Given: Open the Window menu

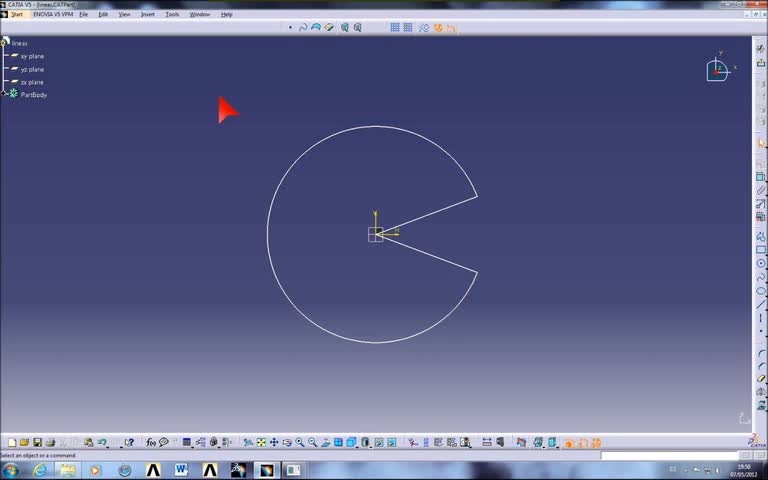Looking at the screenshot, I should coord(199,14).
